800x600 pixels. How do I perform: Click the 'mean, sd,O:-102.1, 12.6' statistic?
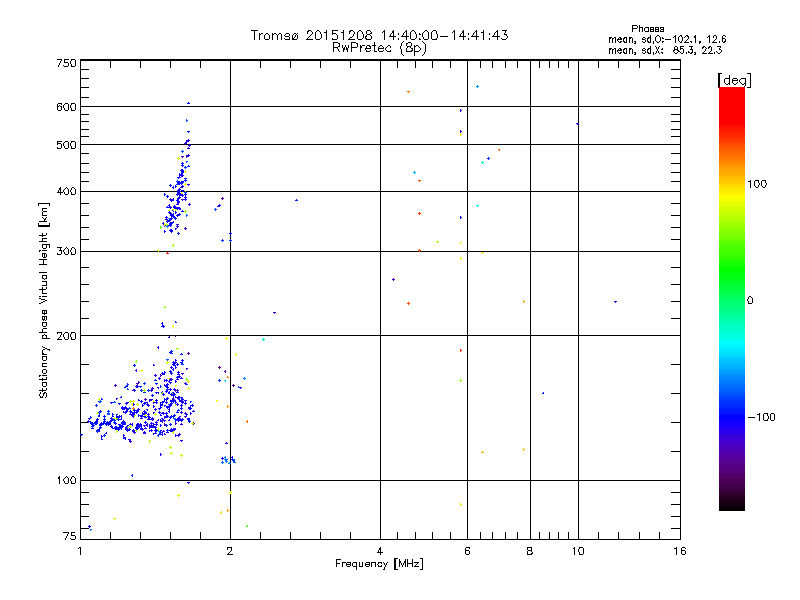click(x=667, y=39)
